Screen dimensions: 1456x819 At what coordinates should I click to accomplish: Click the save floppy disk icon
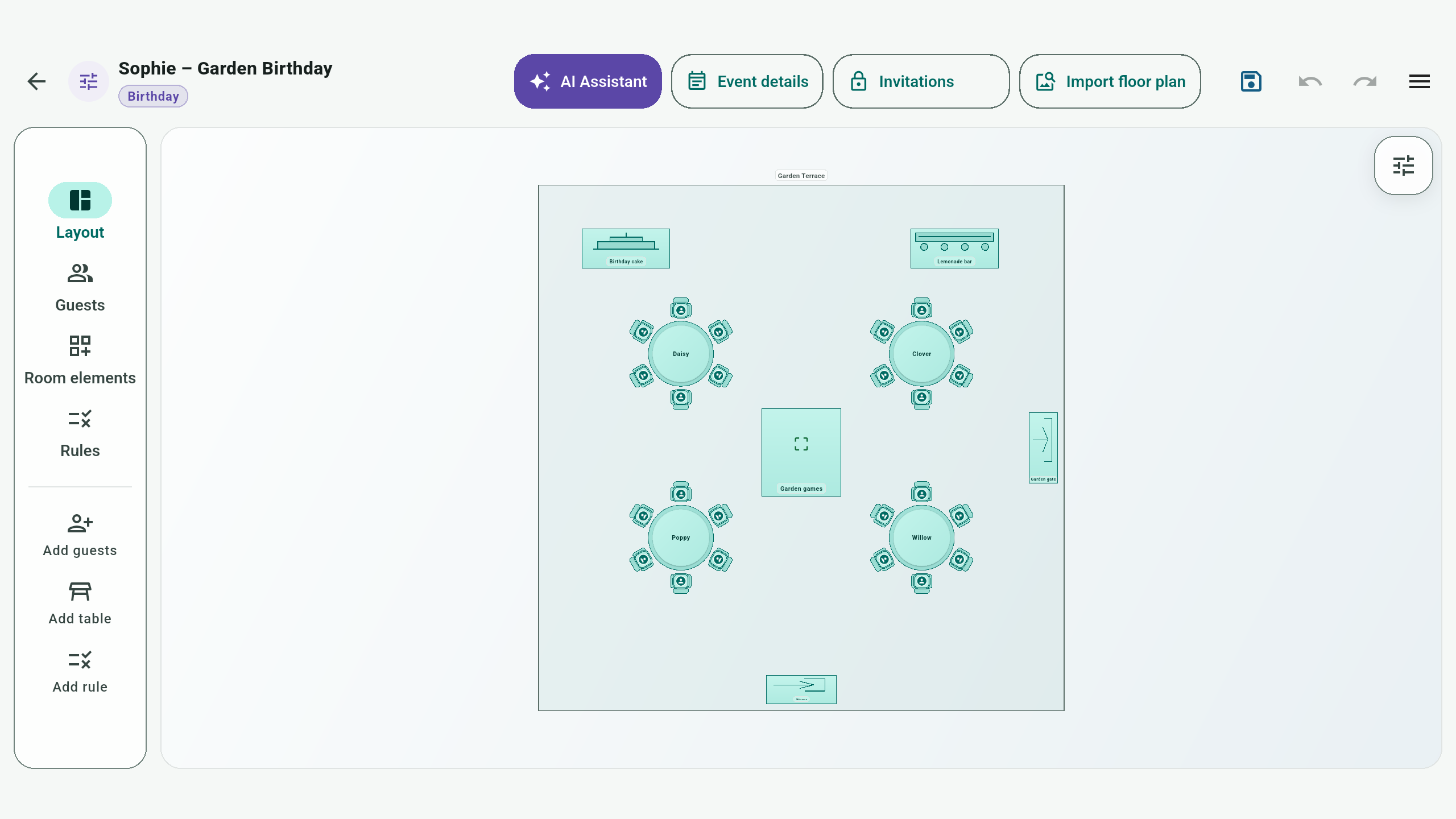pyautogui.click(x=1251, y=81)
